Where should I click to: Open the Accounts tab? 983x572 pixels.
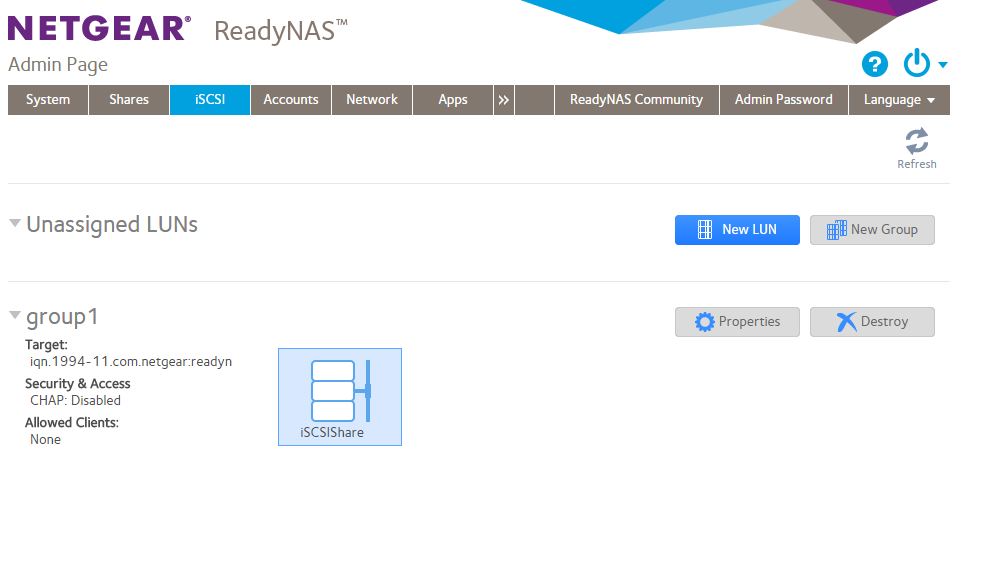click(291, 100)
